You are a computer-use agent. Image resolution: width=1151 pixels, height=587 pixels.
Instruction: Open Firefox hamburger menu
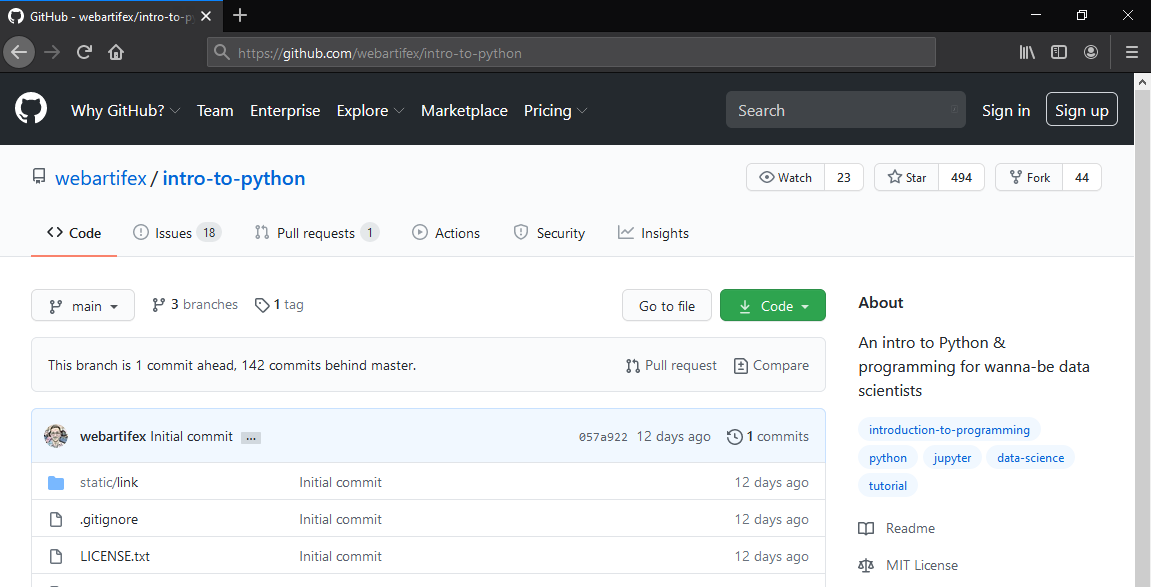[1132, 52]
